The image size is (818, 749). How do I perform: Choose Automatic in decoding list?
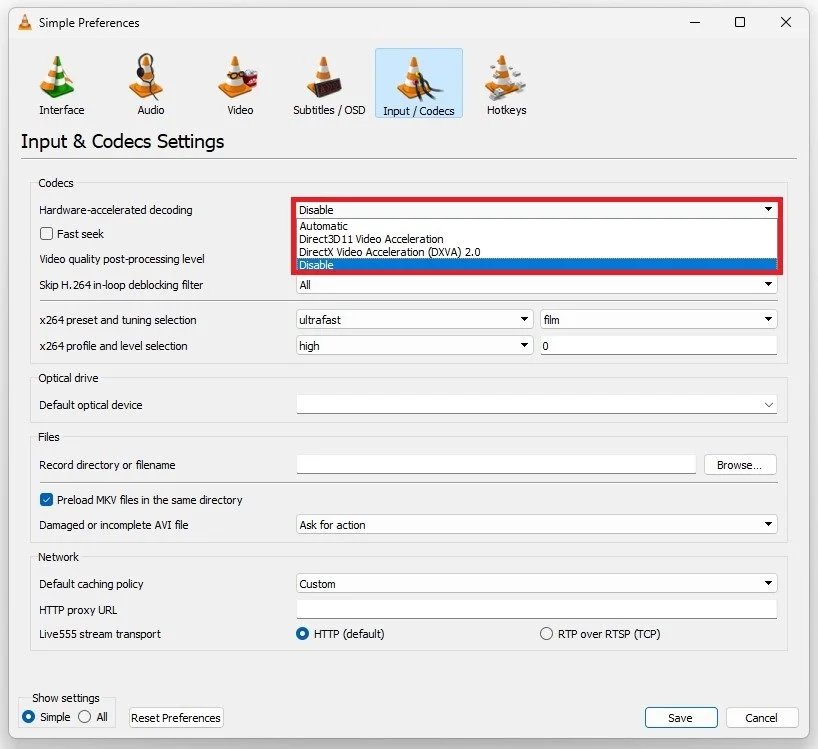pyautogui.click(x=536, y=226)
